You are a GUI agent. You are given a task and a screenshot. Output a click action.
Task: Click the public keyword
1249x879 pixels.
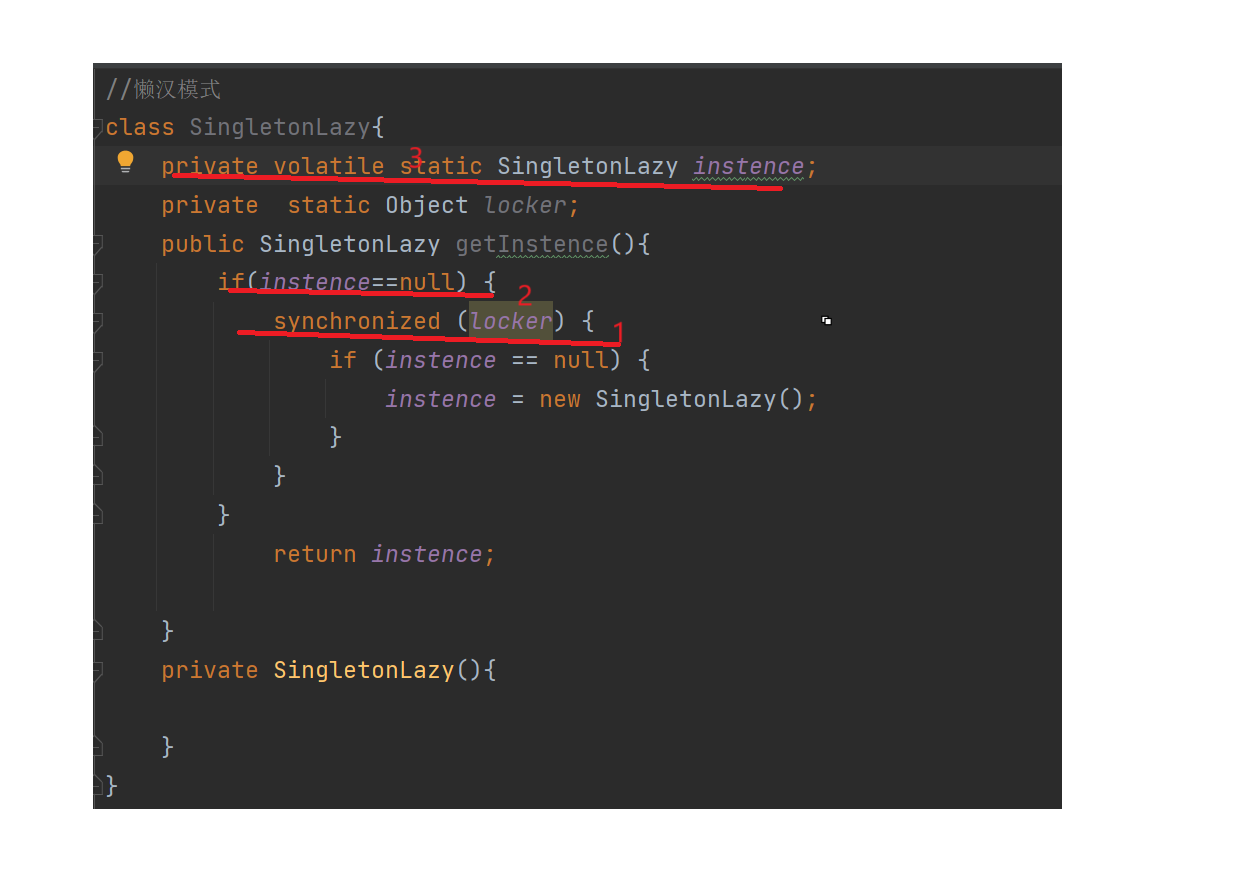203,245
